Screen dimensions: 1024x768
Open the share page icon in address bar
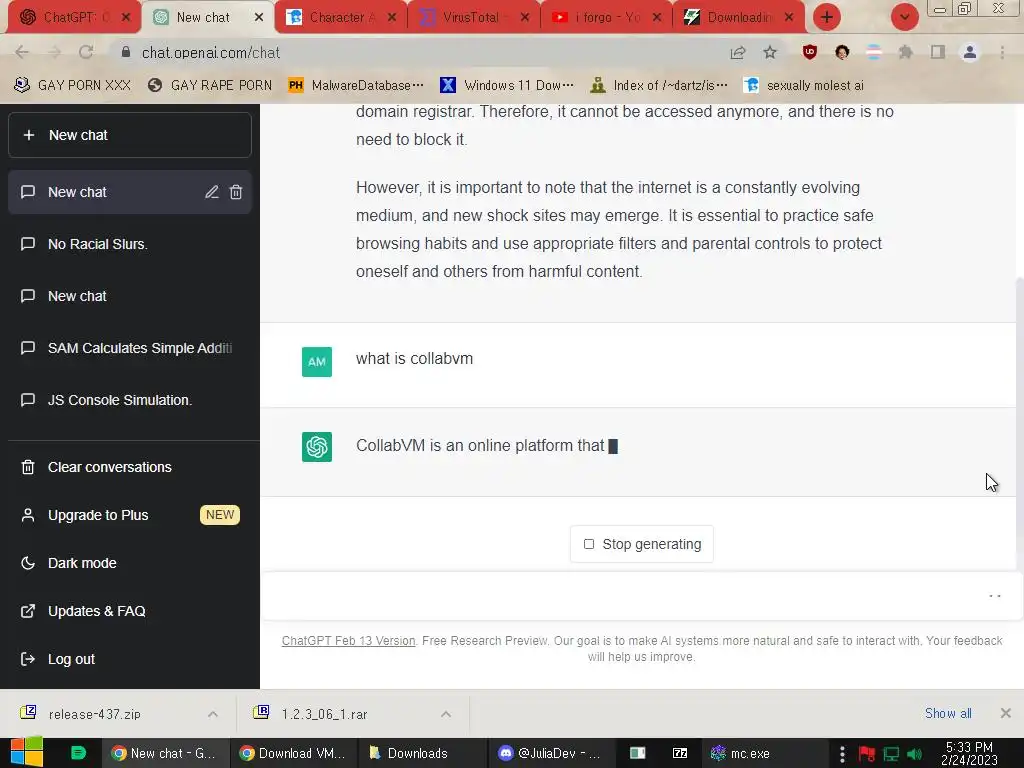click(x=738, y=52)
